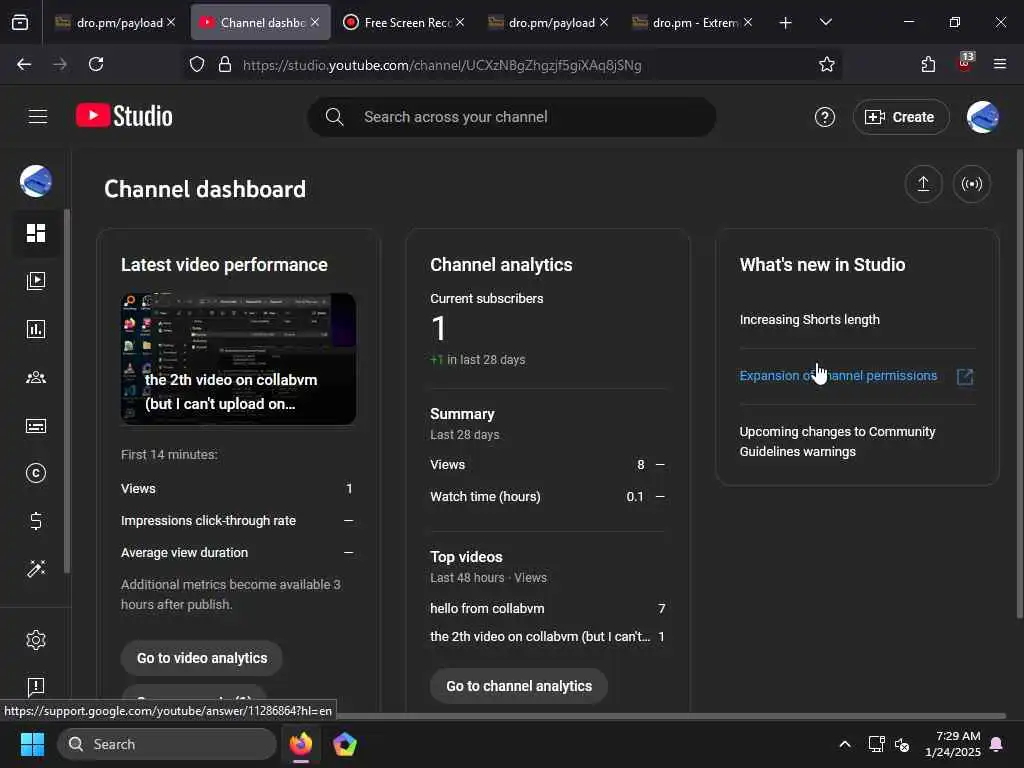Viewport: 1024px width, 768px height.
Task: Open the Help question mark icon
Action: [x=824, y=117]
